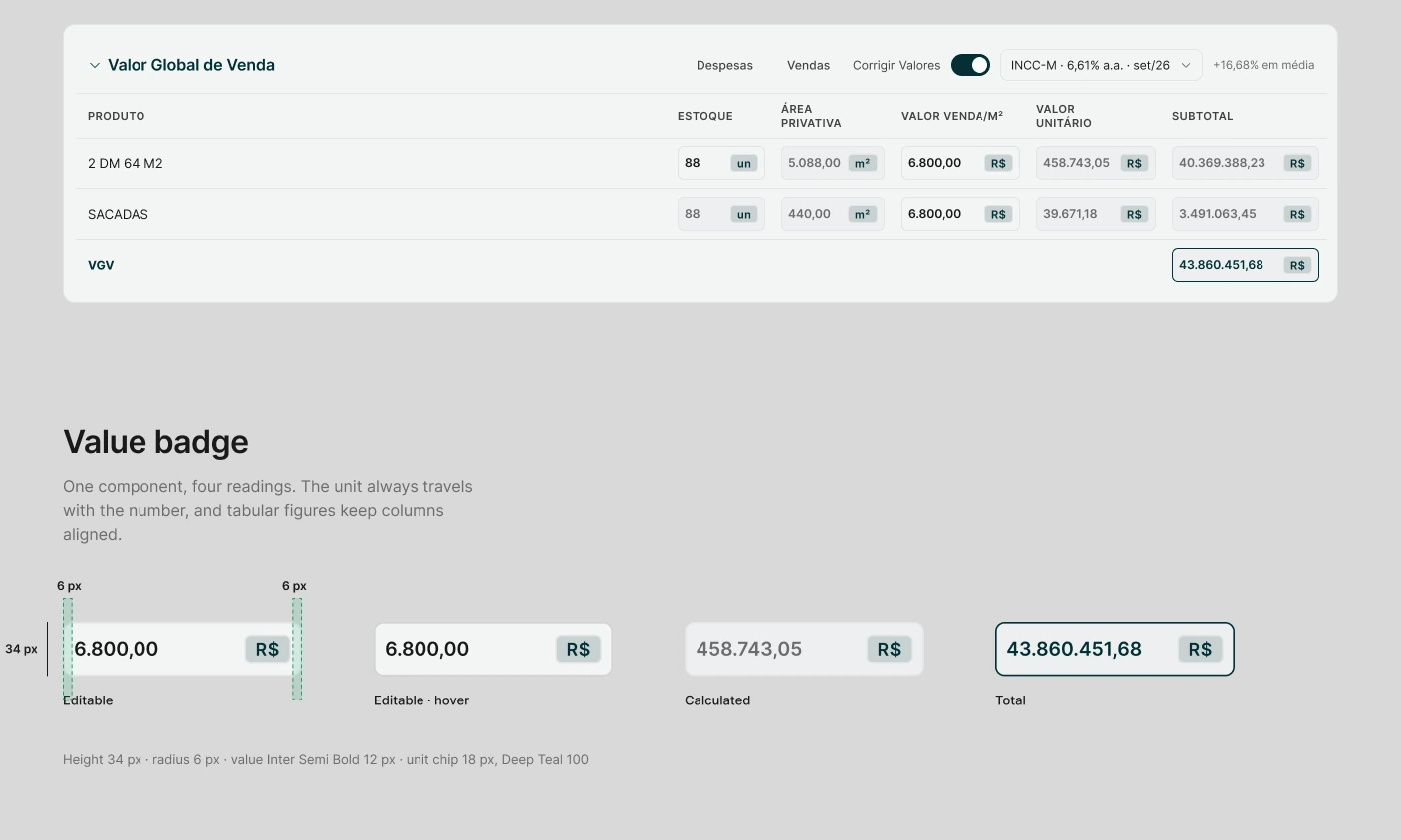Click 440,00 área privativa value

click(x=833, y=214)
